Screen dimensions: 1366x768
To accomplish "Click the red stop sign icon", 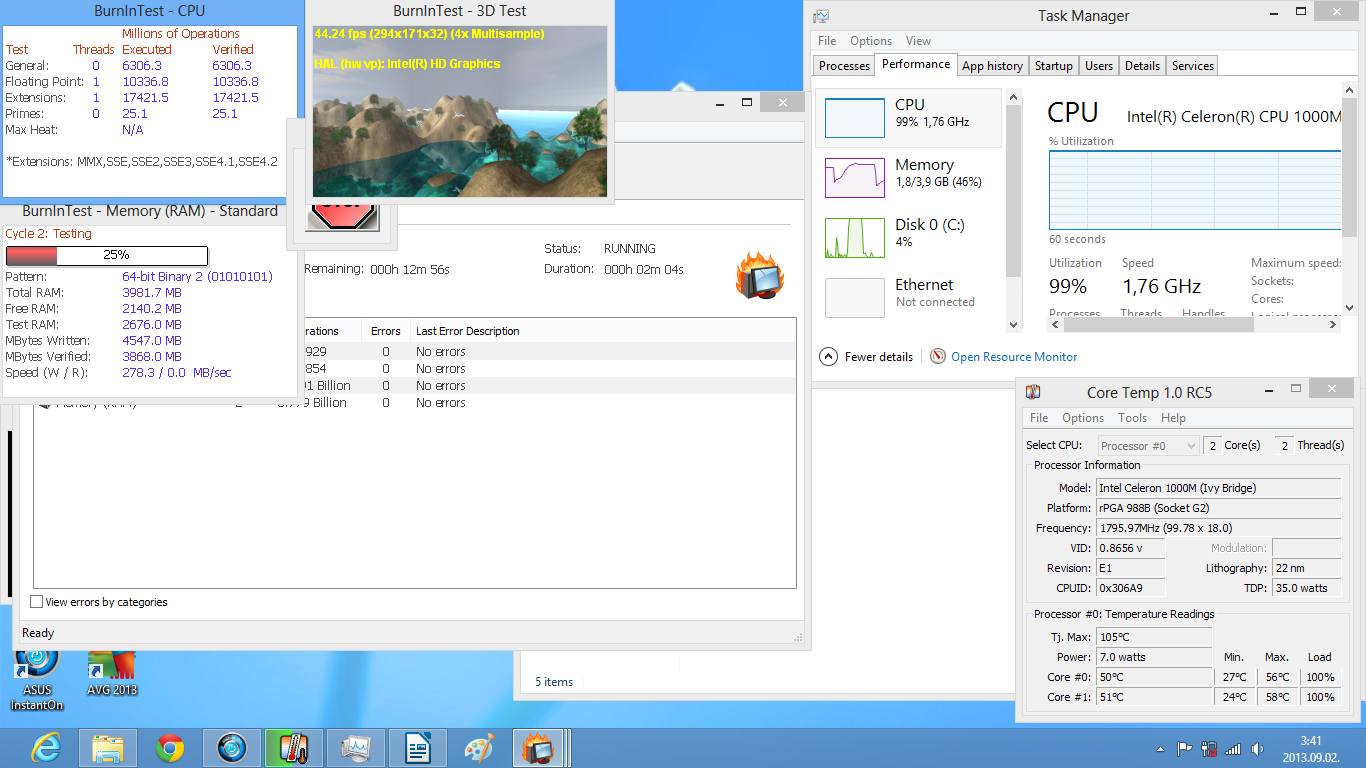I will pyautogui.click(x=342, y=215).
